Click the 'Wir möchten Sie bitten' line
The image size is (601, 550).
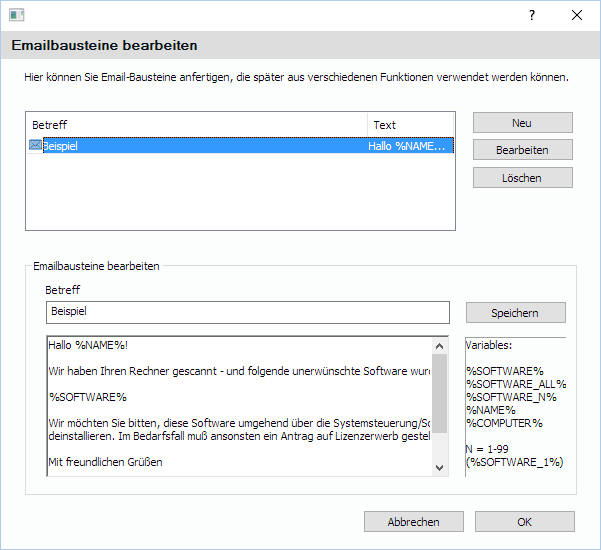coord(240,423)
